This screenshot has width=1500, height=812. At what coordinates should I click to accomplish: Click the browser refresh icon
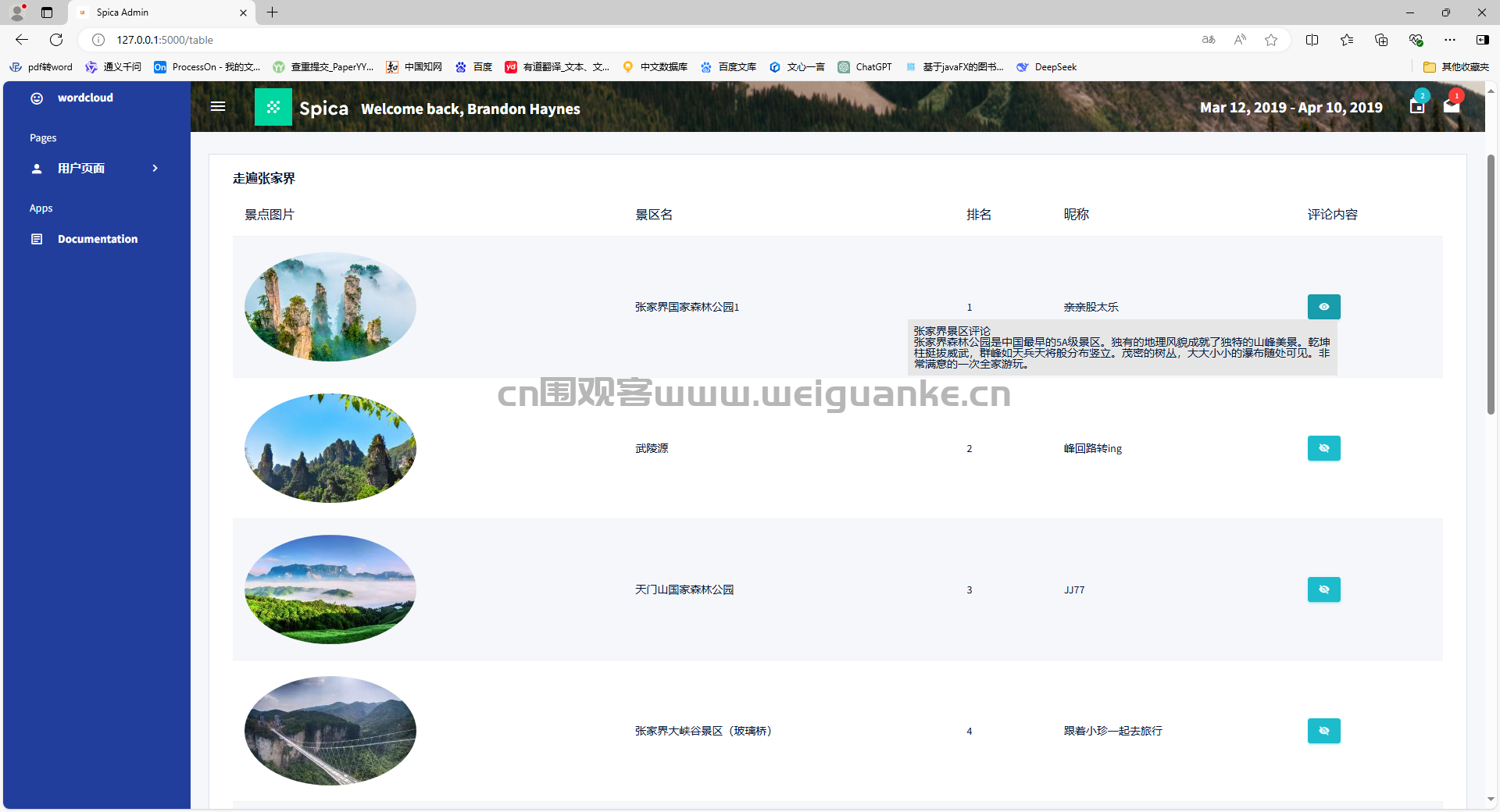tap(56, 40)
